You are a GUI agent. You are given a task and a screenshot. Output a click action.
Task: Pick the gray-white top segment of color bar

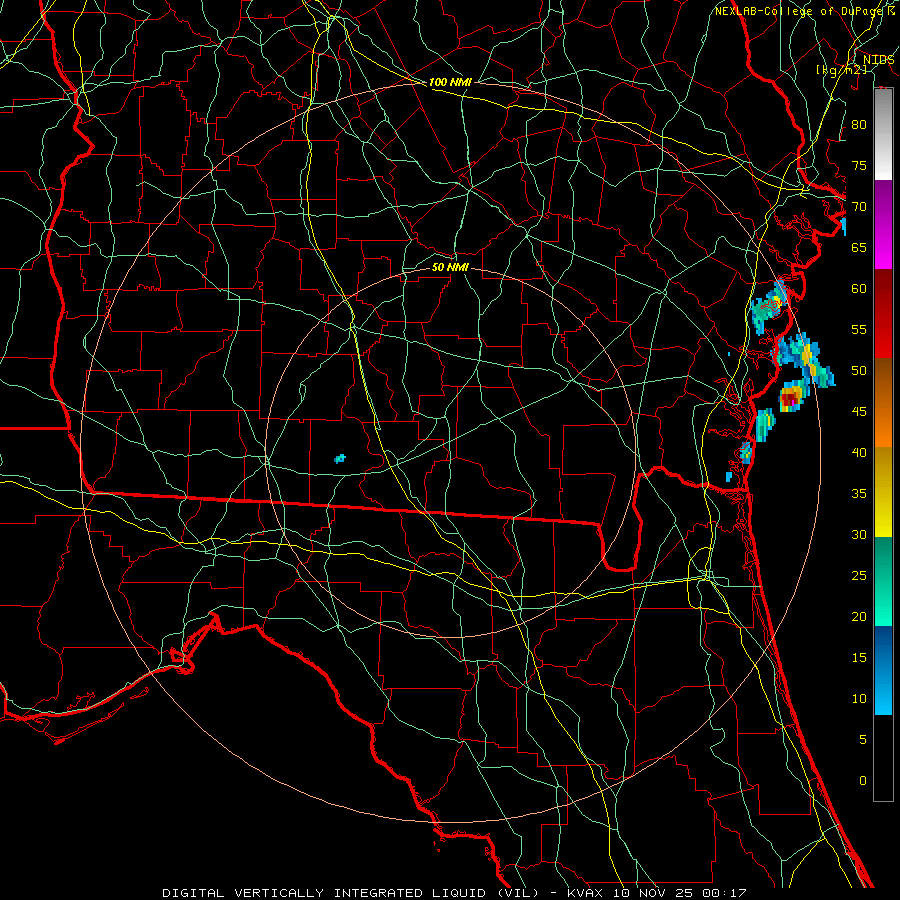click(x=883, y=134)
